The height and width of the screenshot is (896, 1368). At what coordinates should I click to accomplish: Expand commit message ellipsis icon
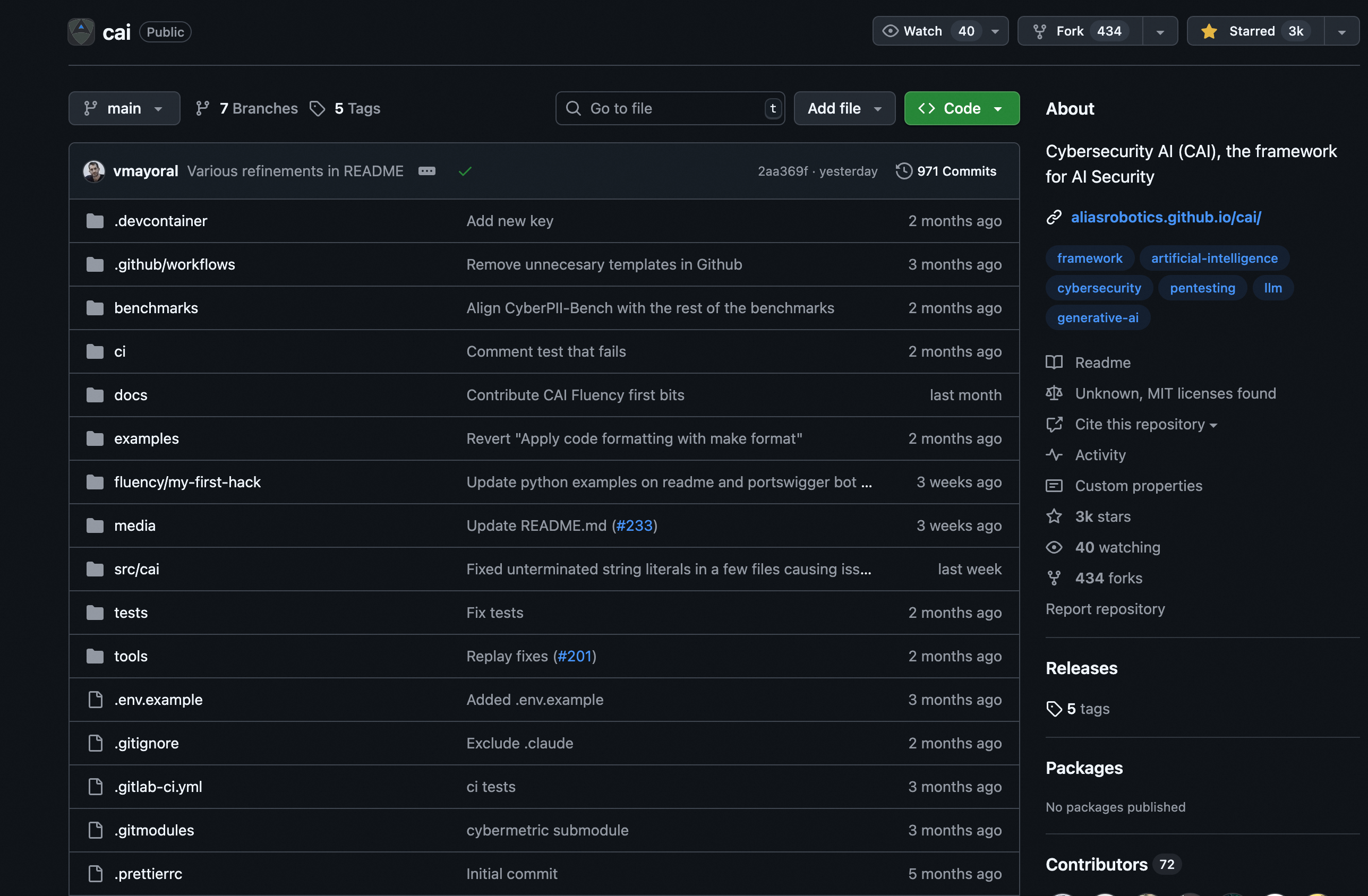click(426, 171)
